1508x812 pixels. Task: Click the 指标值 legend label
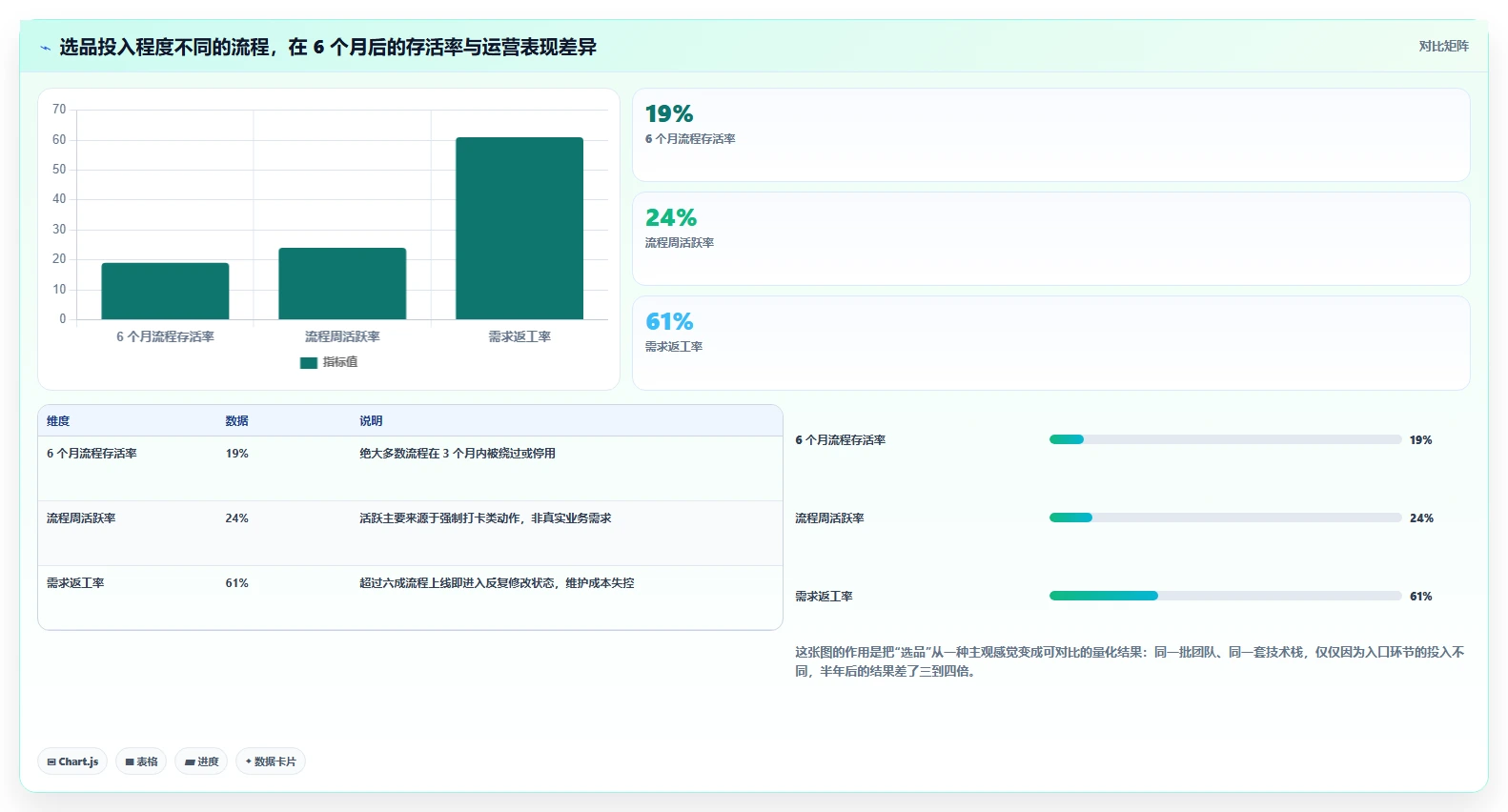click(x=340, y=362)
